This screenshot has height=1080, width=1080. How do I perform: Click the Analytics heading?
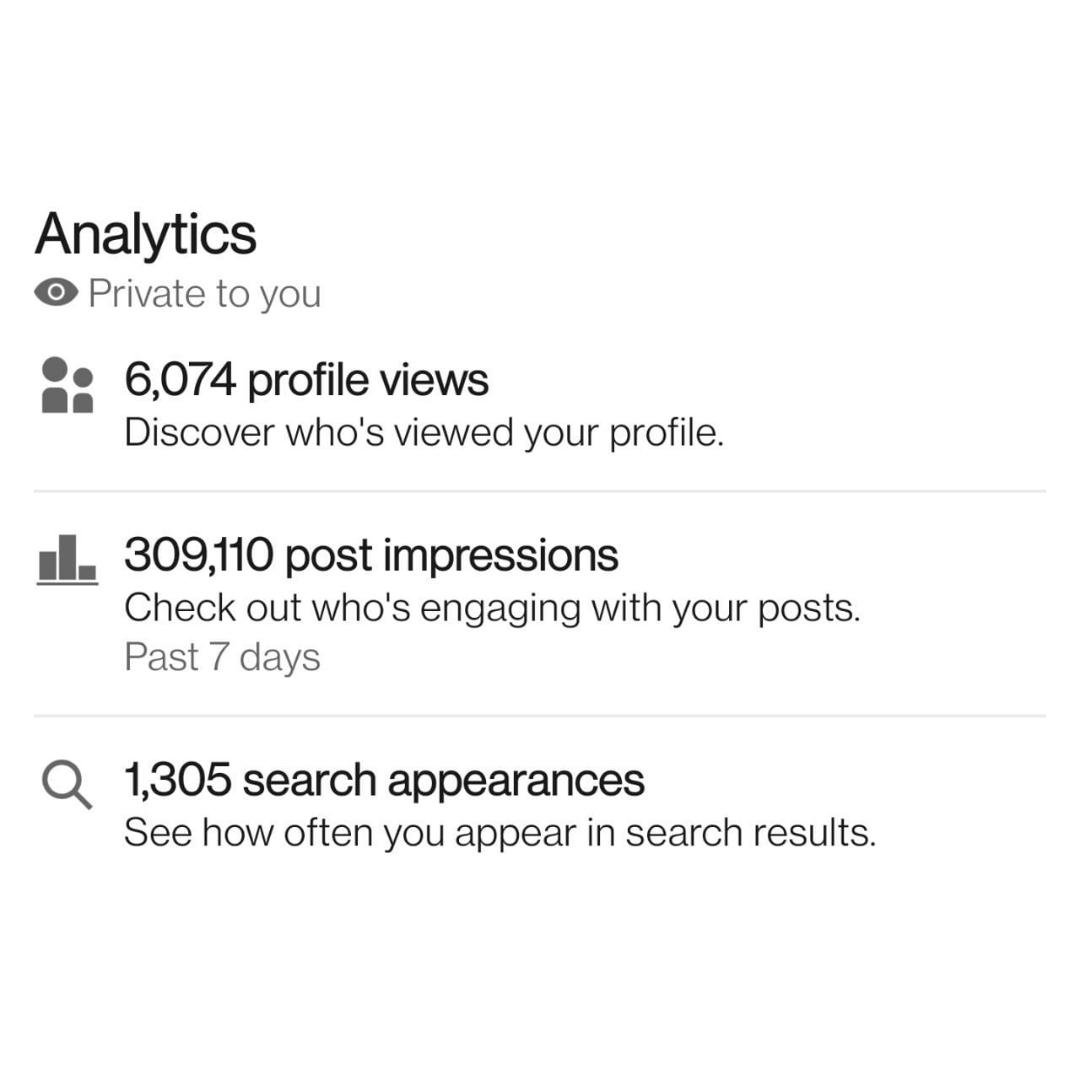click(x=145, y=235)
